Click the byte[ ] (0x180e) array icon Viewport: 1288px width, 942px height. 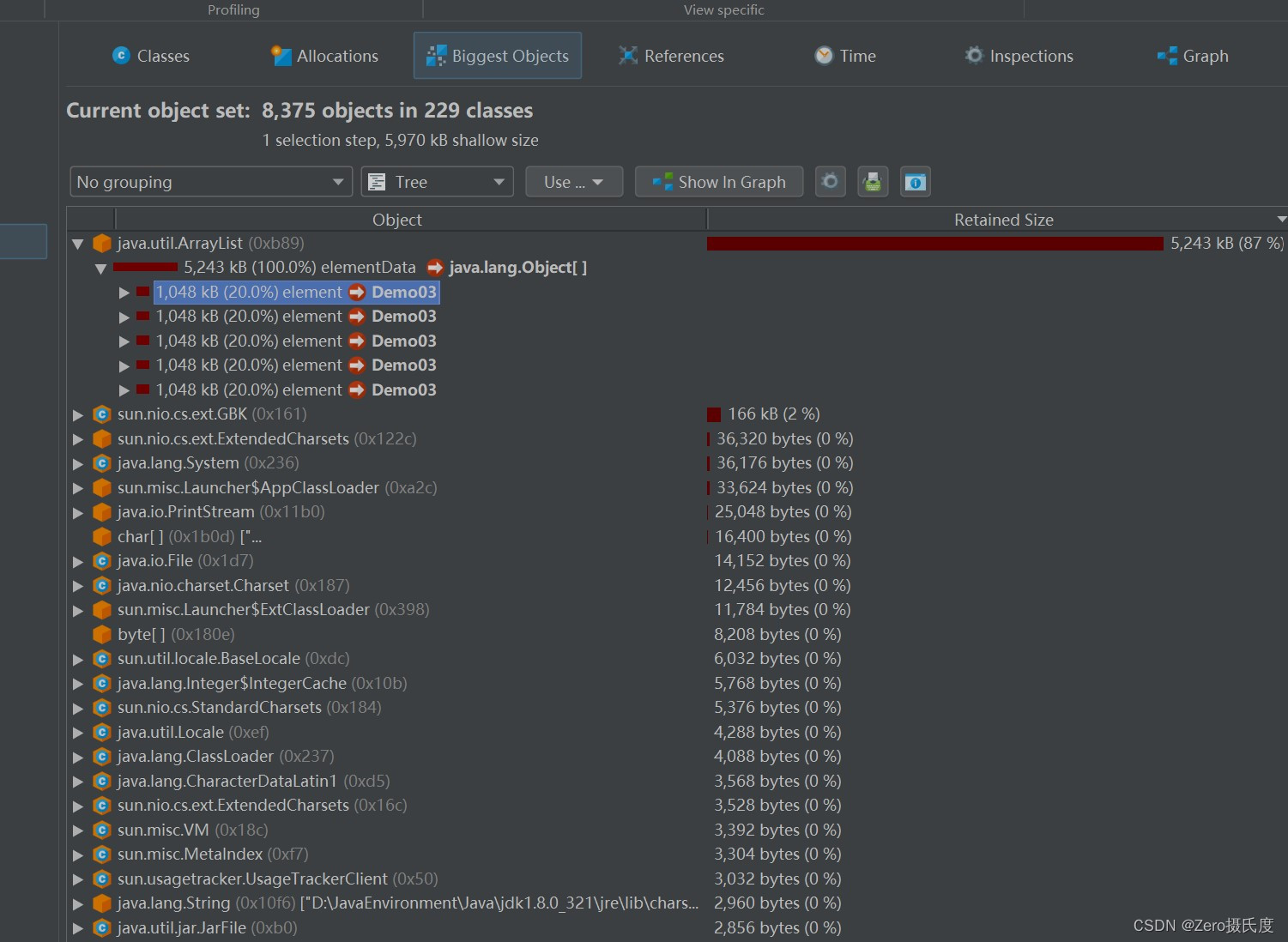point(102,635)
